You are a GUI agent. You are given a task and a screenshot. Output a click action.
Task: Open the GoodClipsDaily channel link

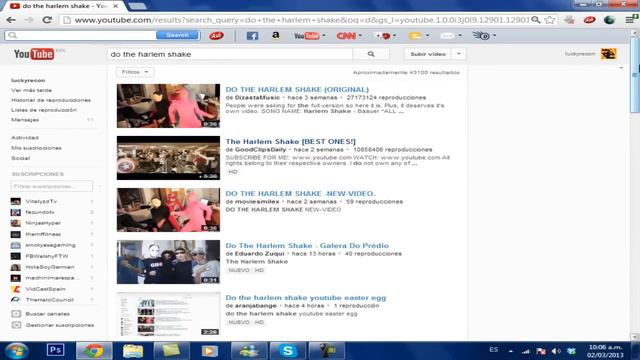[260, 150]
